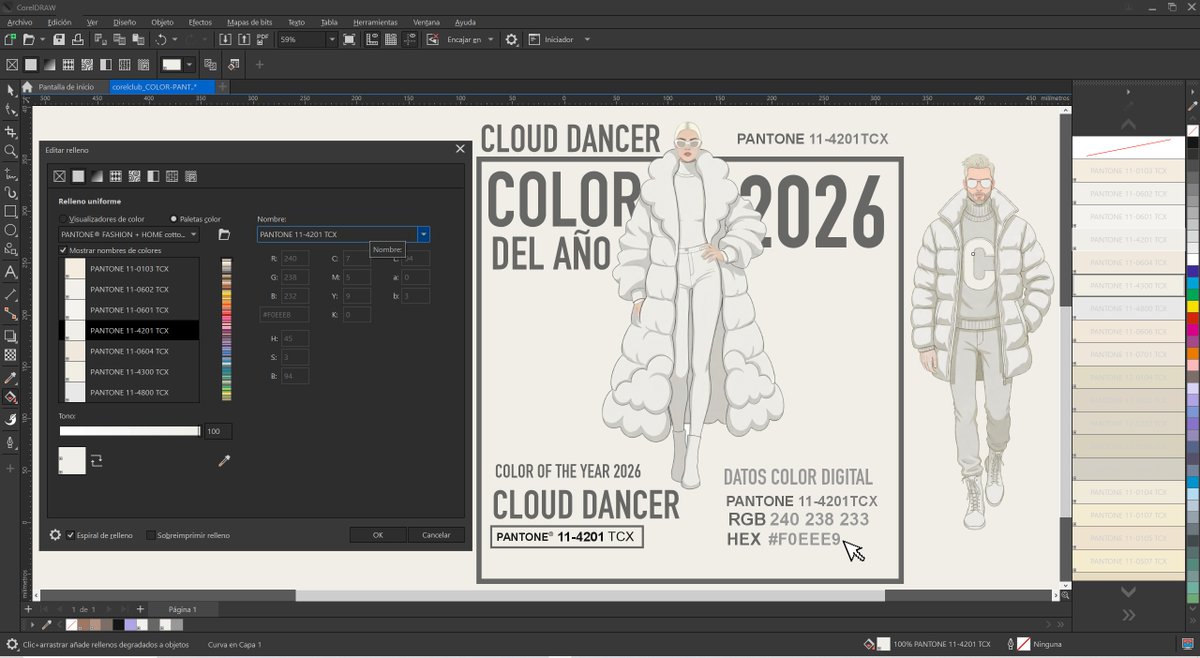The height and width of the screenshot is (658, 1200).
Task: Click the Save icon in the toolbar
Action: click(x=59, y=39)
